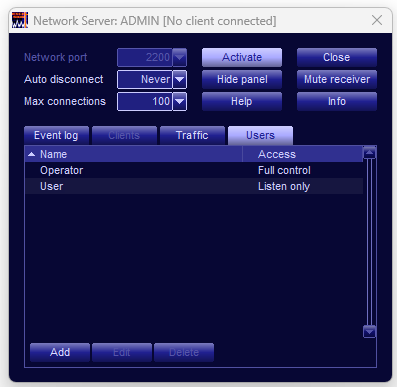Close the Network Server window with X
The image size is (397, 387).
(x=377, y=20)
